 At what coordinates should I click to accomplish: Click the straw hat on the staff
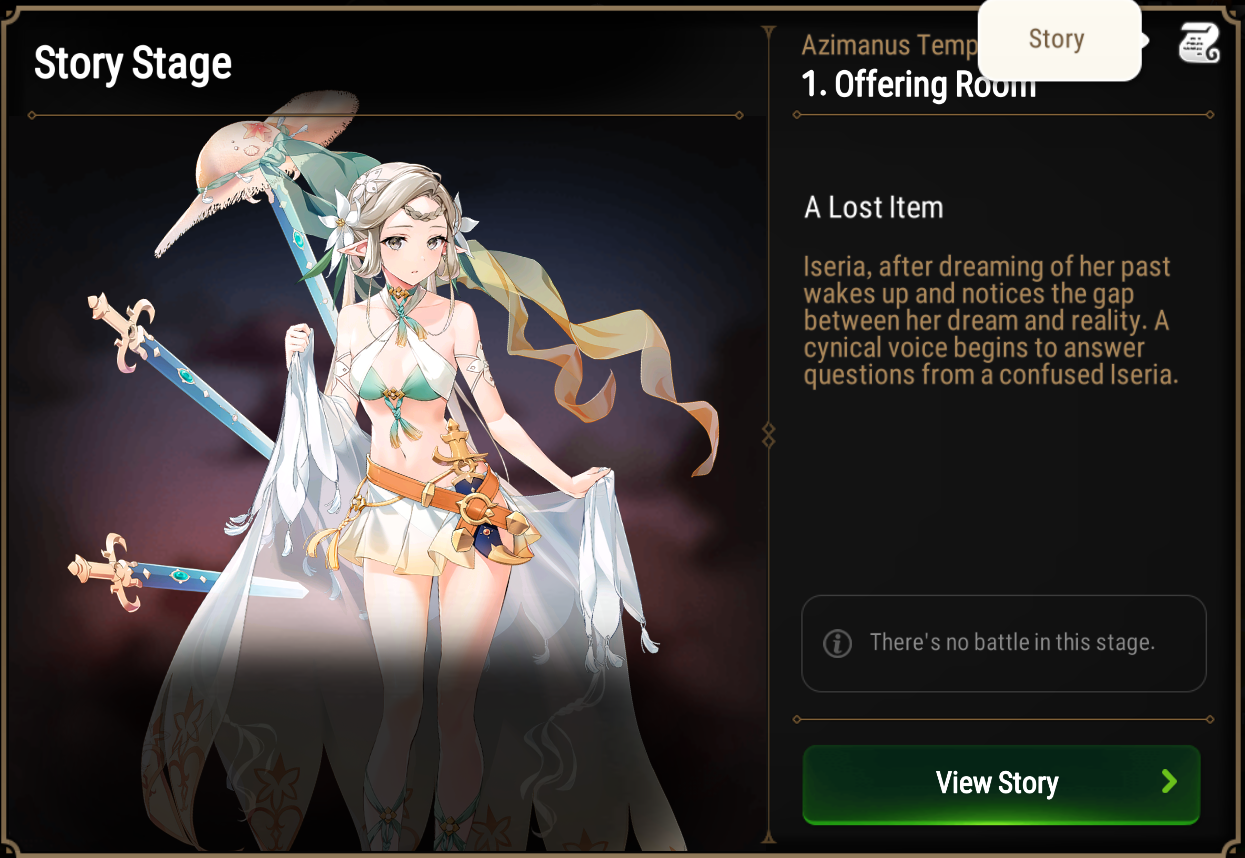pyautogui.click(x=255, y=170)
